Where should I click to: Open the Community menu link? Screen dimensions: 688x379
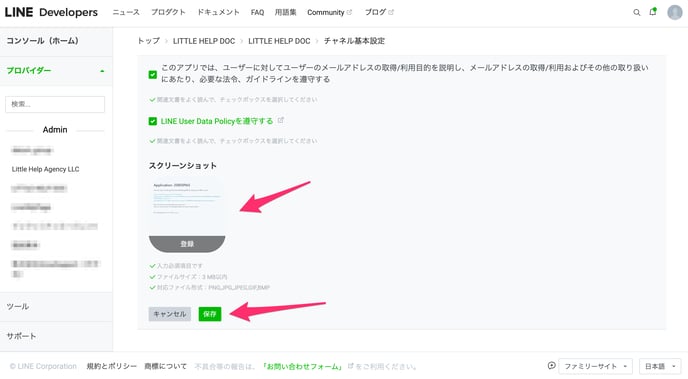click(x=329, y=12)
